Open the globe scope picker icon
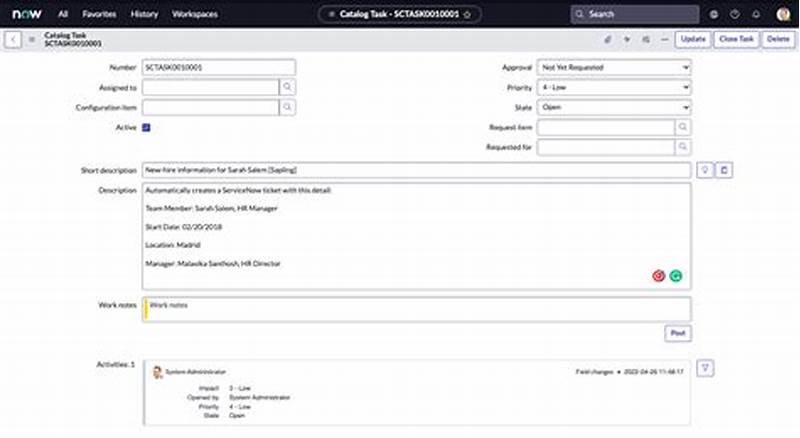The width and height of the screenshot is (800, 438). point(714,14)
